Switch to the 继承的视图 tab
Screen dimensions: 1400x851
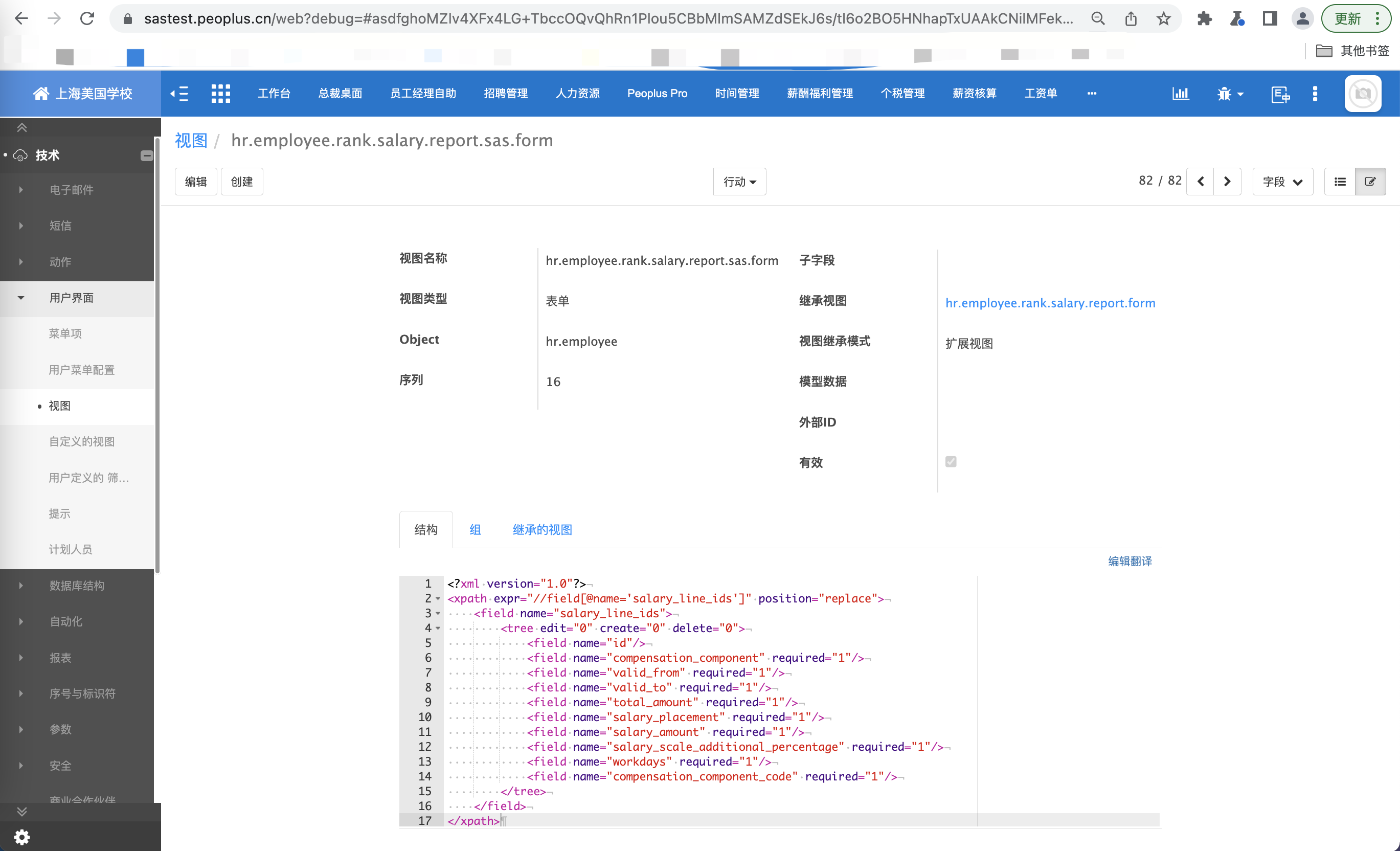542,530
